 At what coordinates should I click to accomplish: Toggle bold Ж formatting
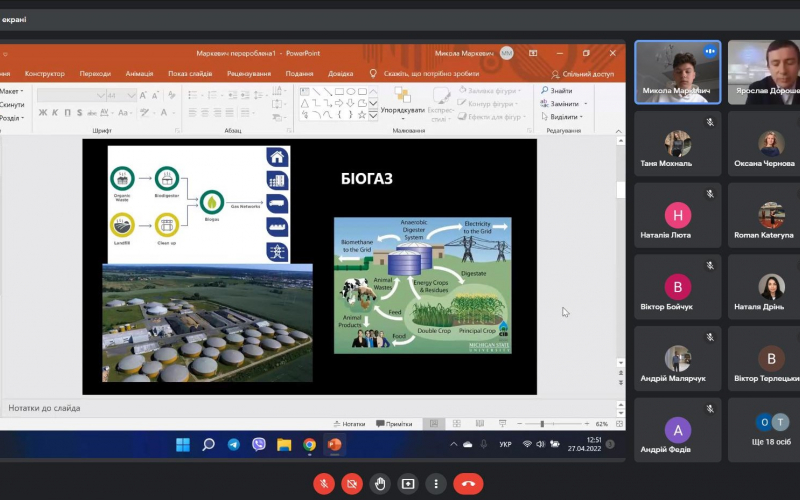[x=43, y=112]
